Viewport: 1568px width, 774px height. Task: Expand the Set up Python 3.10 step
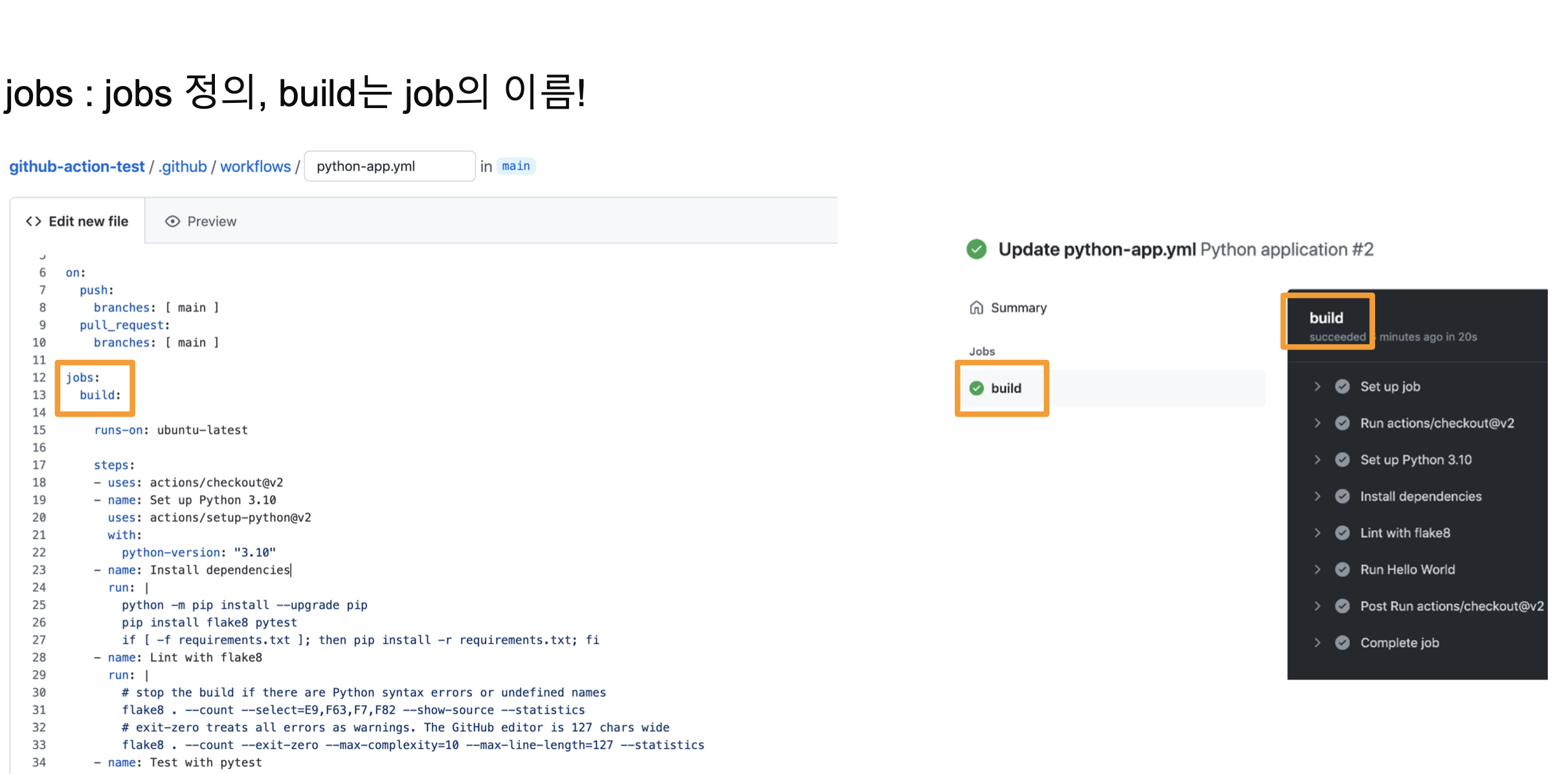click(x=1317, y=459)
